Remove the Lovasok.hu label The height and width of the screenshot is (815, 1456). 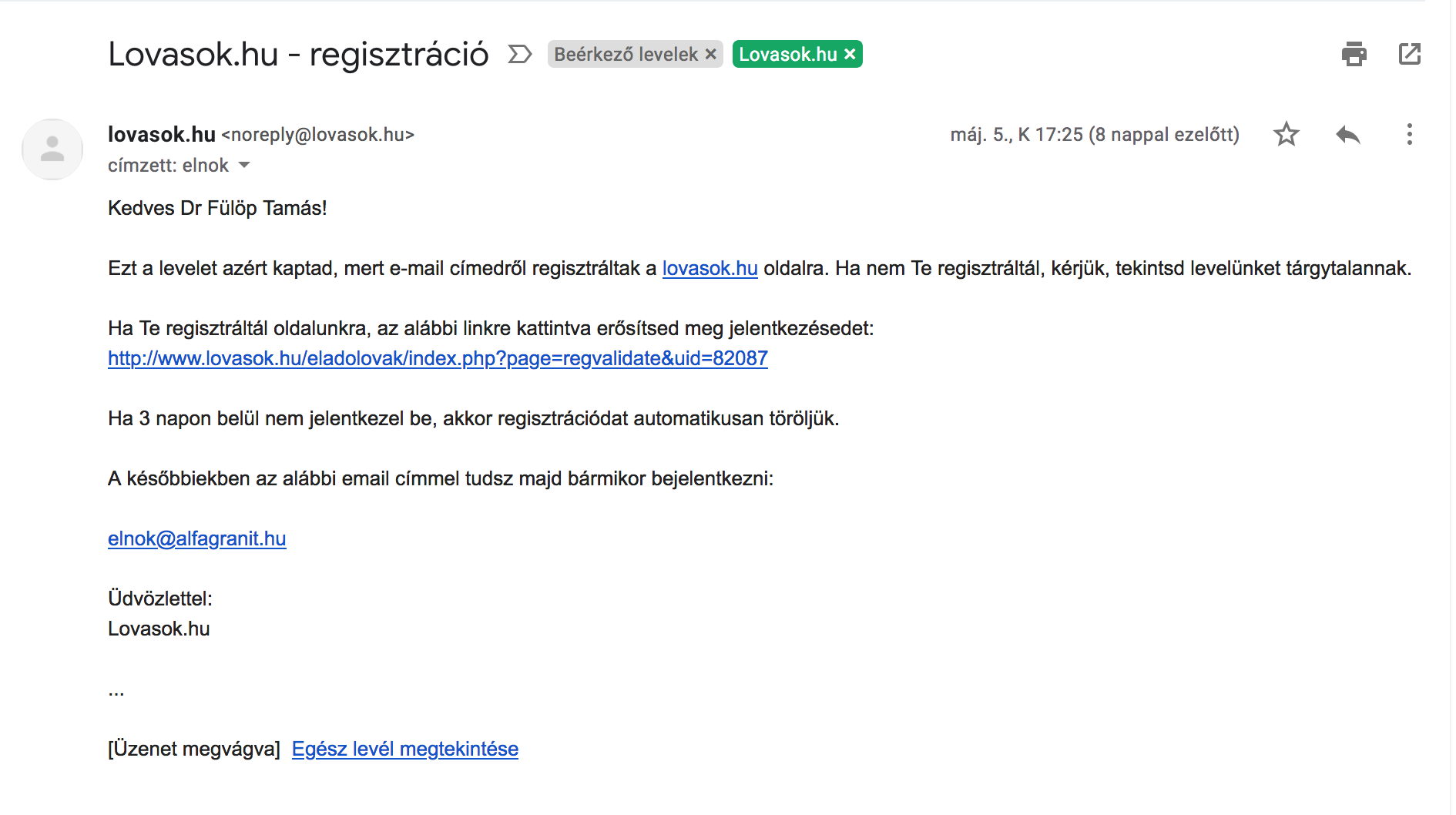pyautogui.click(x=850, y=55)
